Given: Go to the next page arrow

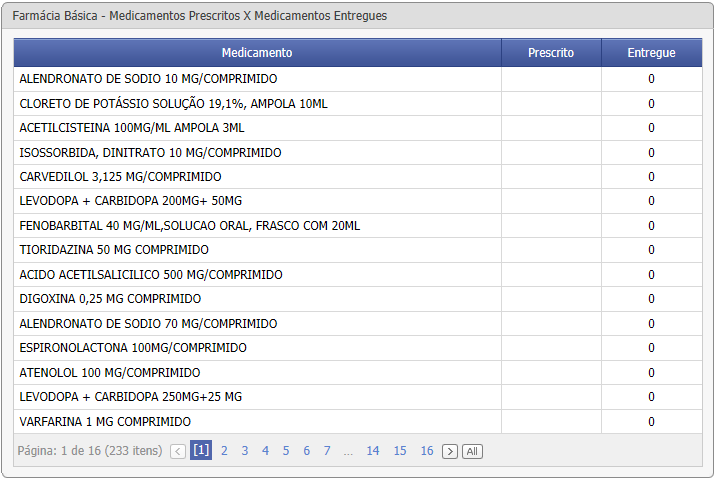Looking at the screenshot, I should (450, 451).
